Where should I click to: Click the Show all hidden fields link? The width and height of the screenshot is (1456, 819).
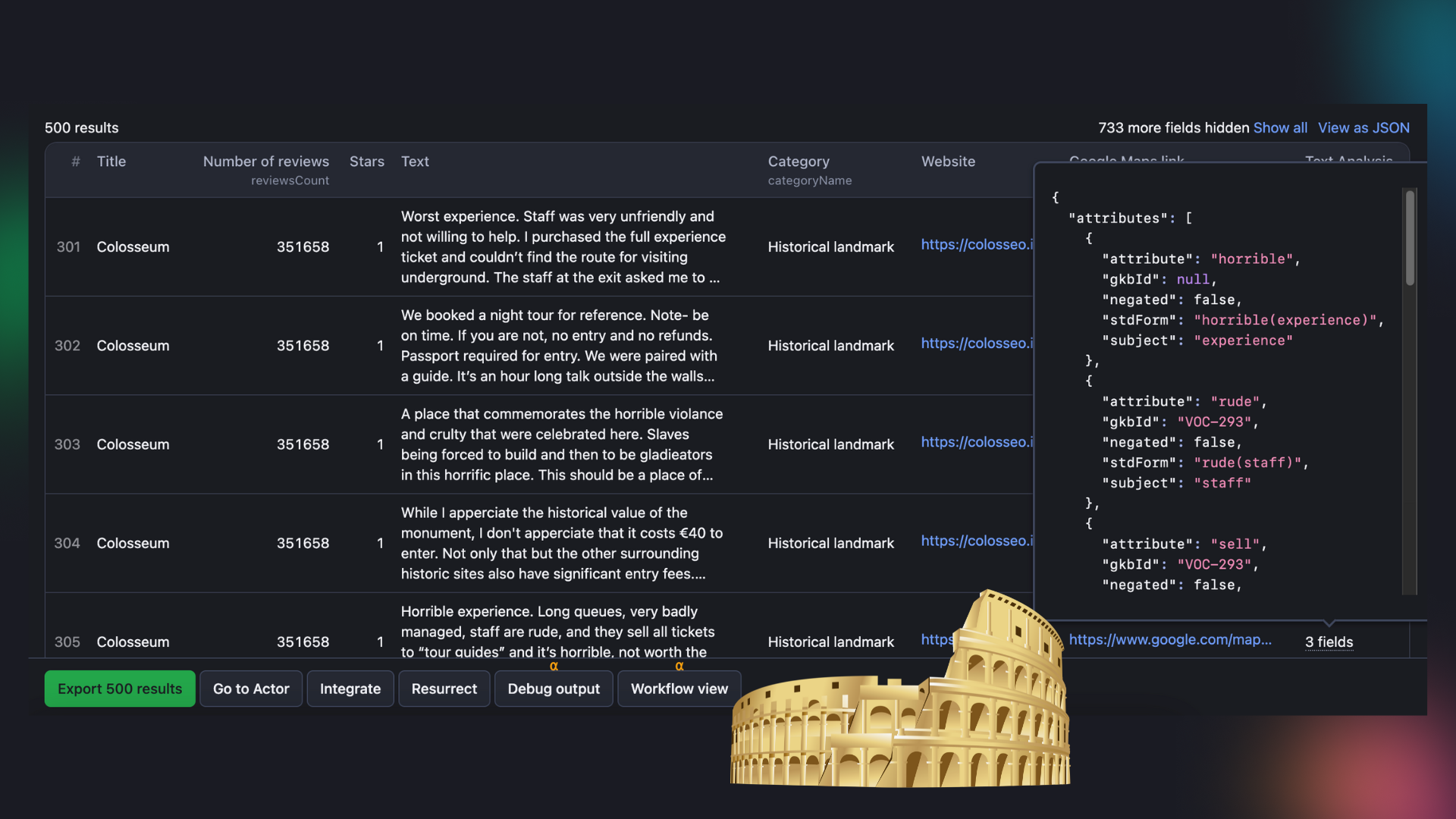click(1280, 127)
